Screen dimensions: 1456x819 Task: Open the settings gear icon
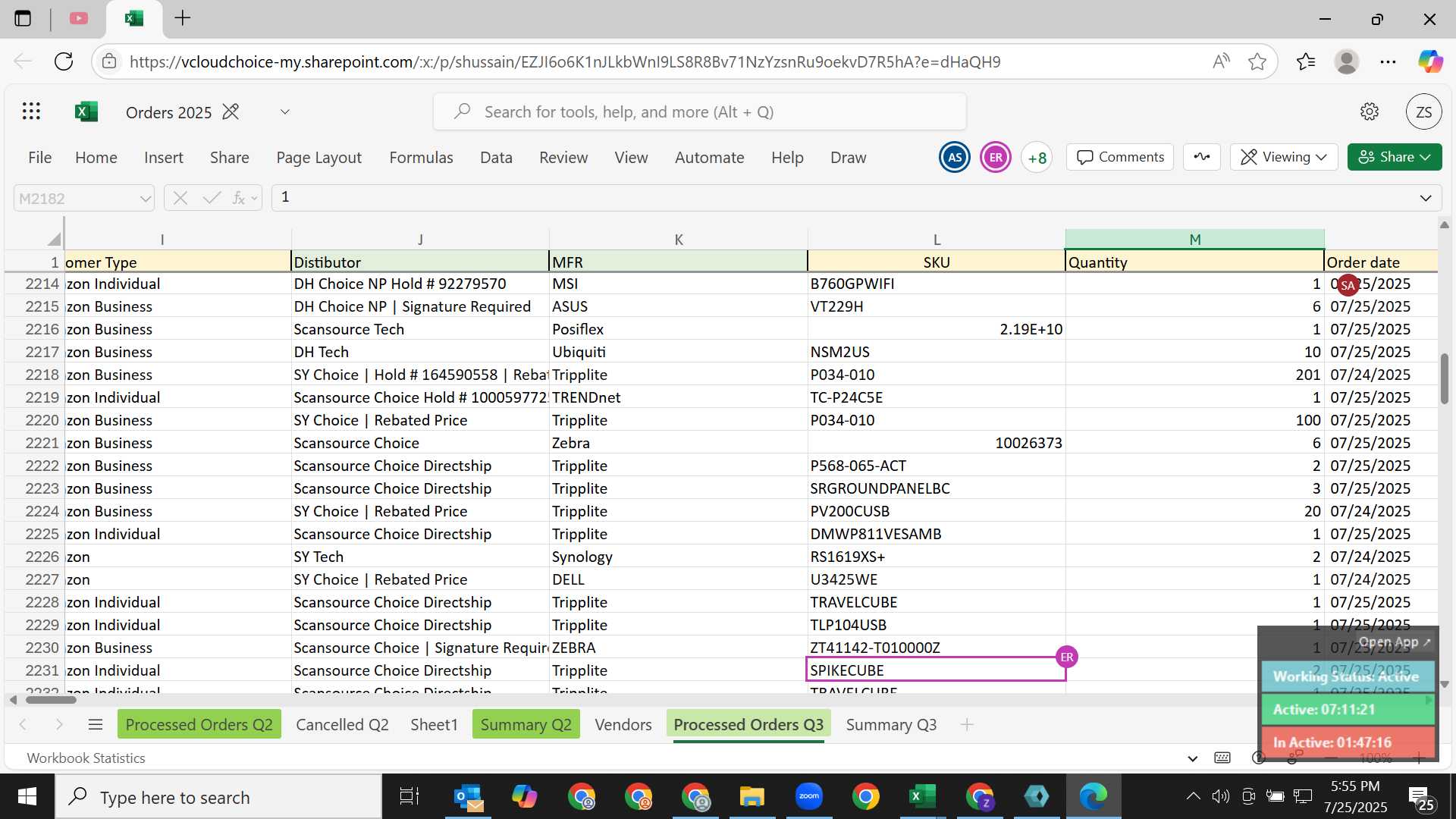[x=1369, y=112]
